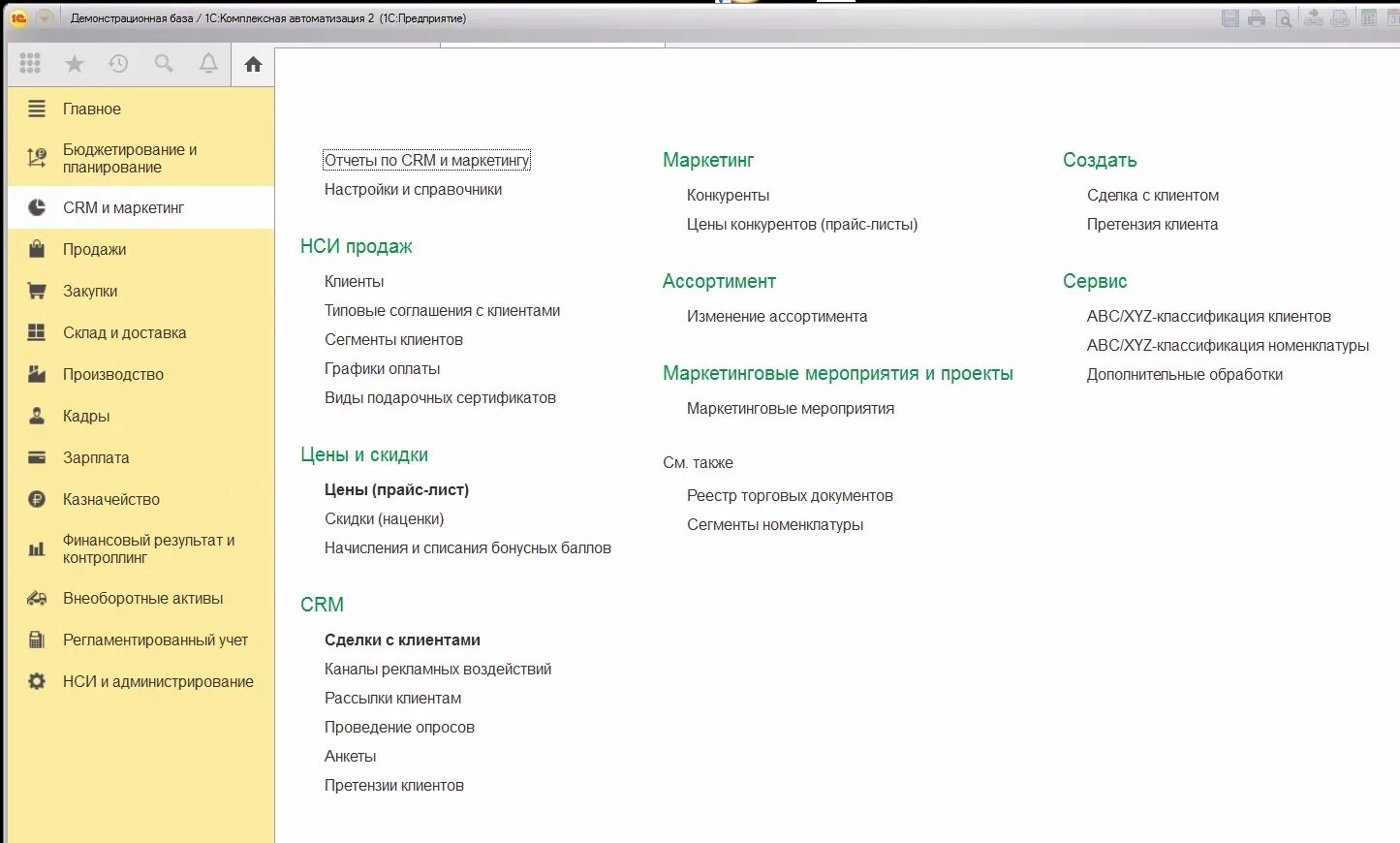Open Проведение опросов
This screenshot has width=1400, height=843.
(x=399, y=727)
